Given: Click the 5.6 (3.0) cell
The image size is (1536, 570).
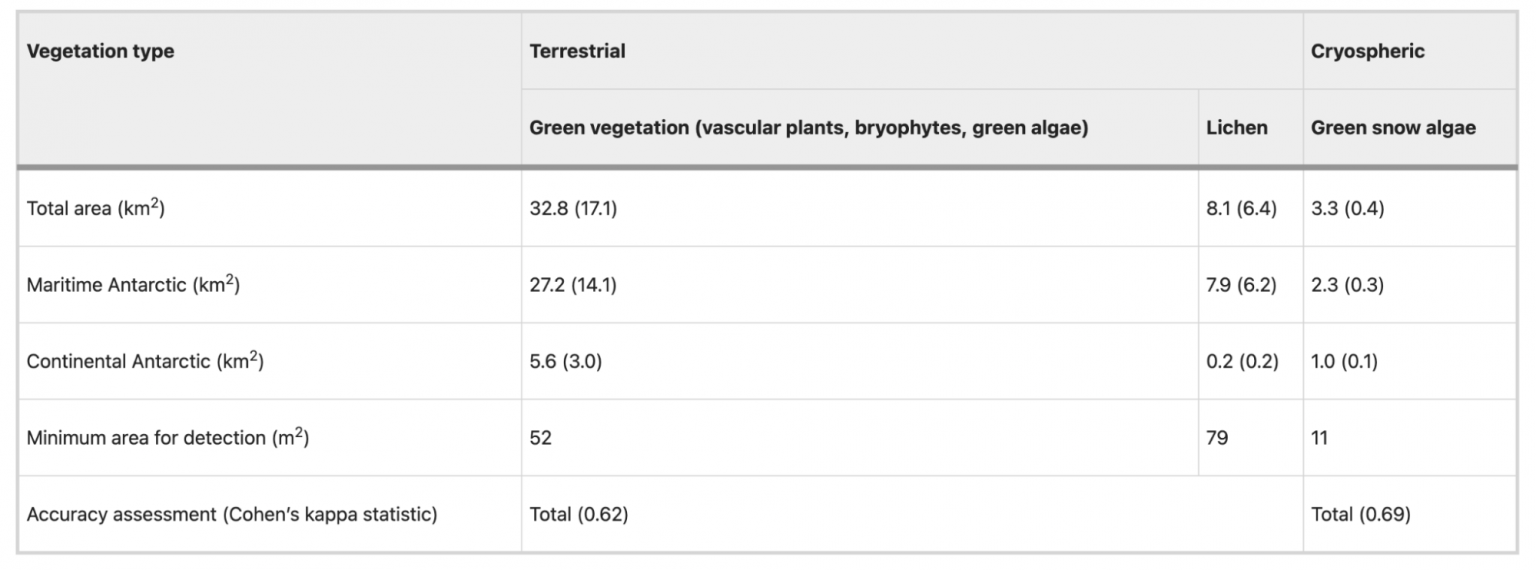Looking at the screenshot, I should click(859, 361).
